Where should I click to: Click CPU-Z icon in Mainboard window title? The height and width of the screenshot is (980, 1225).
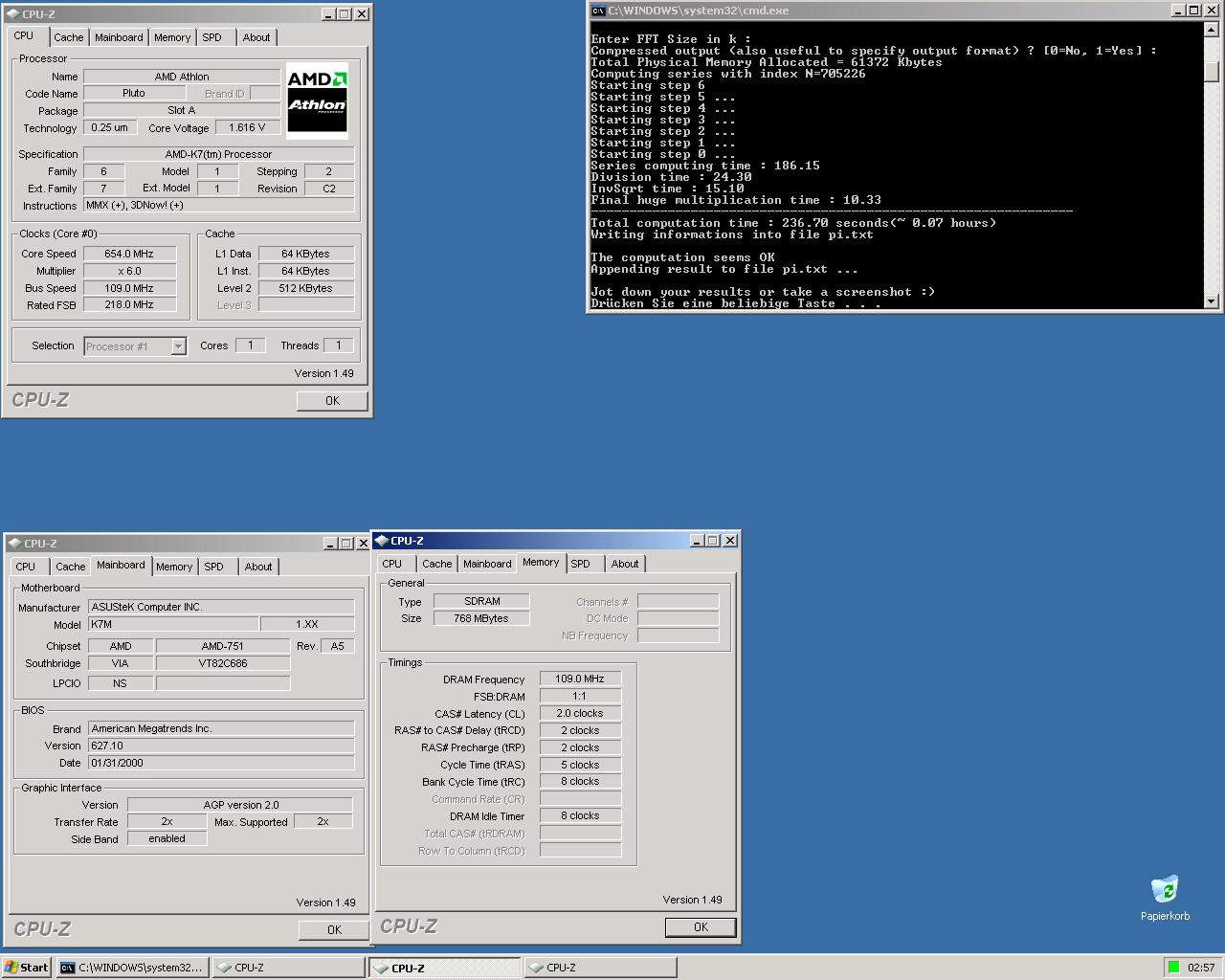[15, 544]
